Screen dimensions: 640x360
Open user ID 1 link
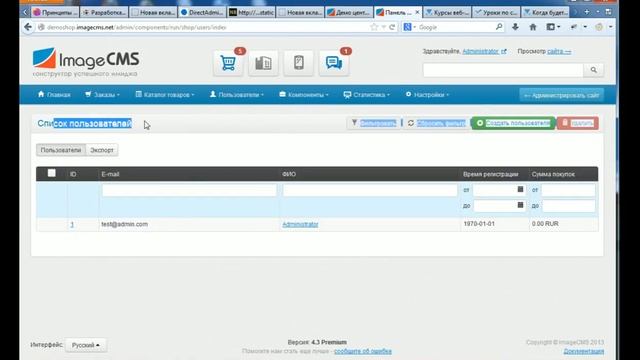[72, 224]
